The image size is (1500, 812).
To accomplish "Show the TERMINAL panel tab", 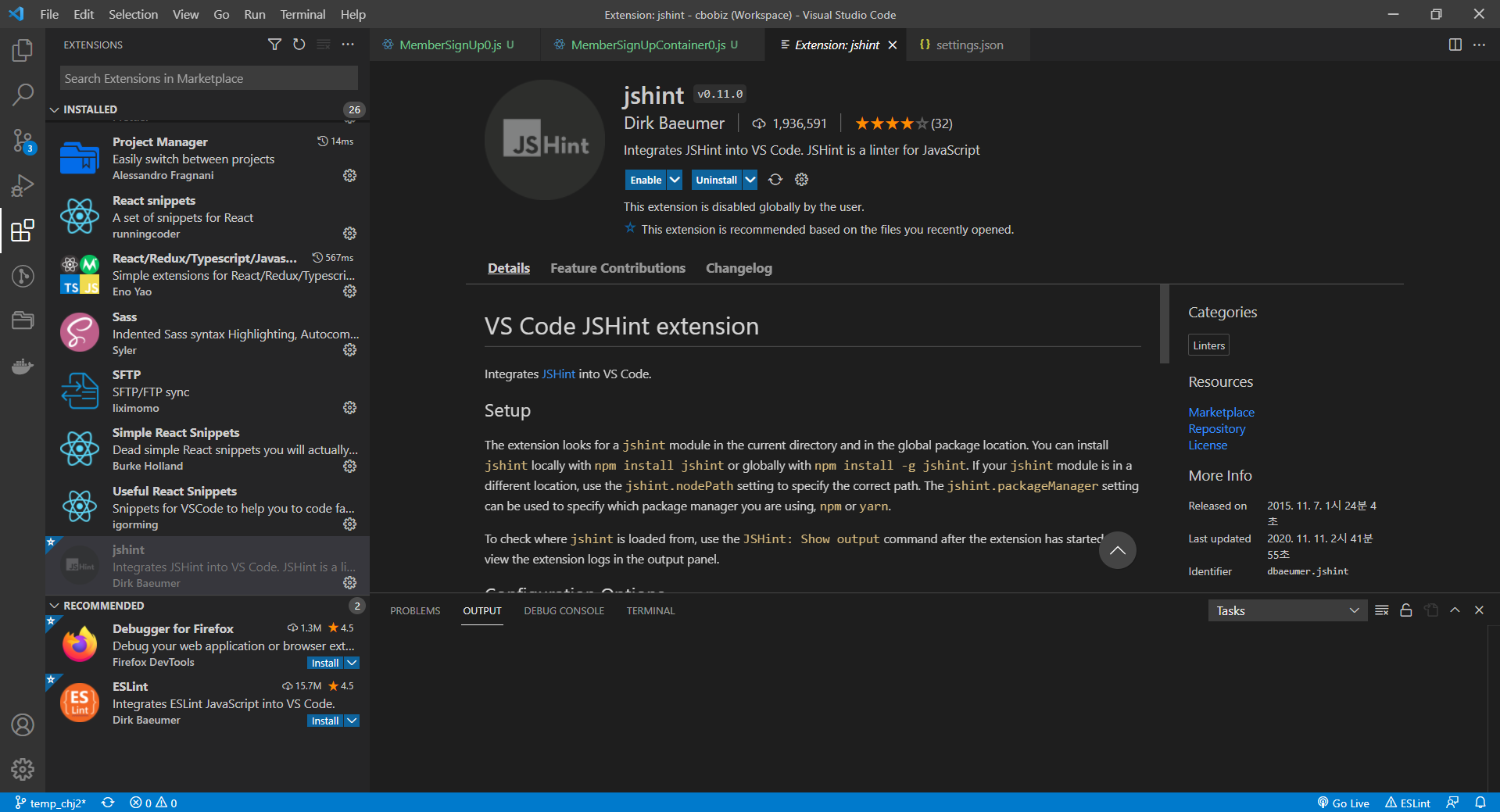I will click(650, 610).
